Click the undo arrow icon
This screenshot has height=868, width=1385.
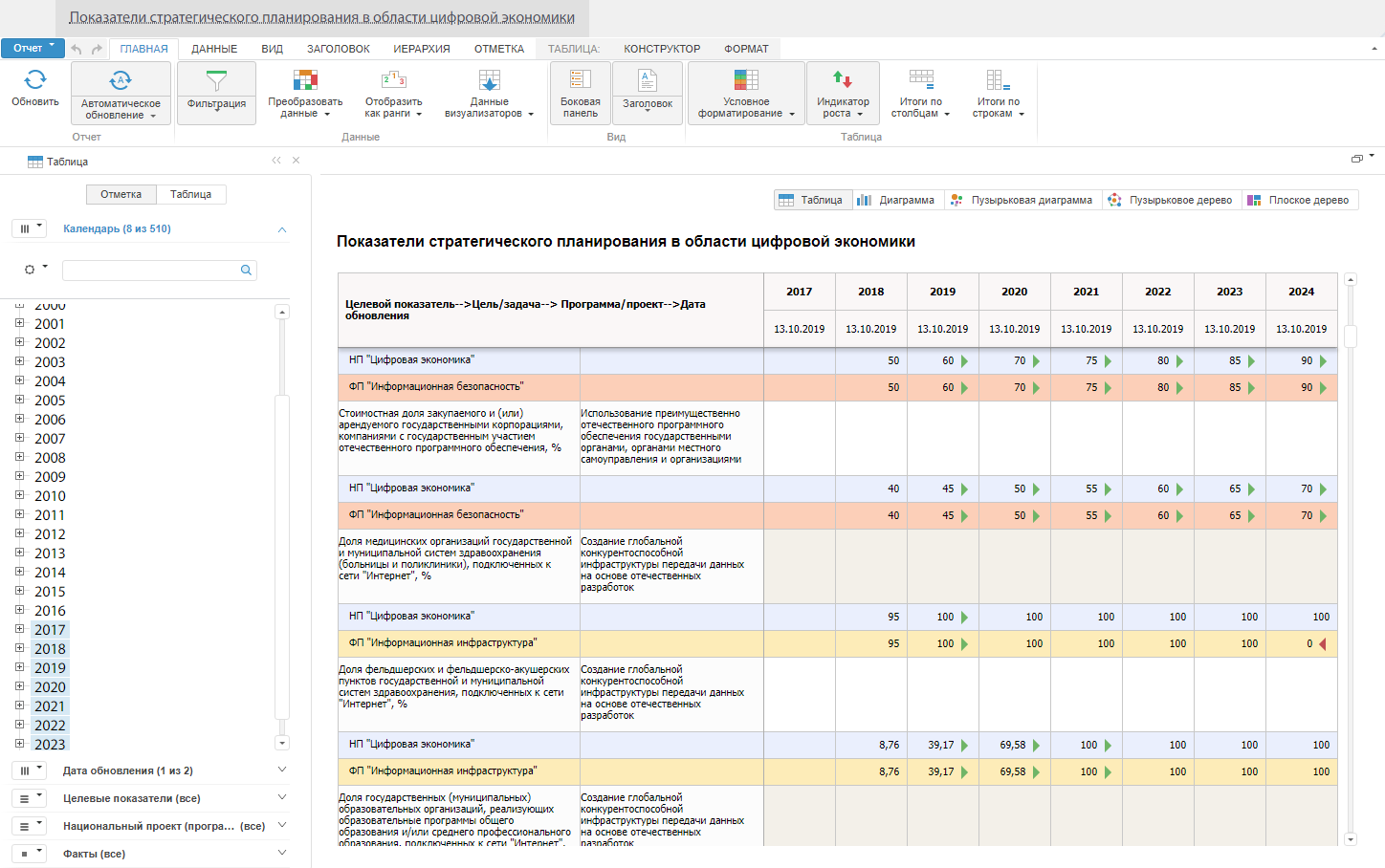point(77,49)
